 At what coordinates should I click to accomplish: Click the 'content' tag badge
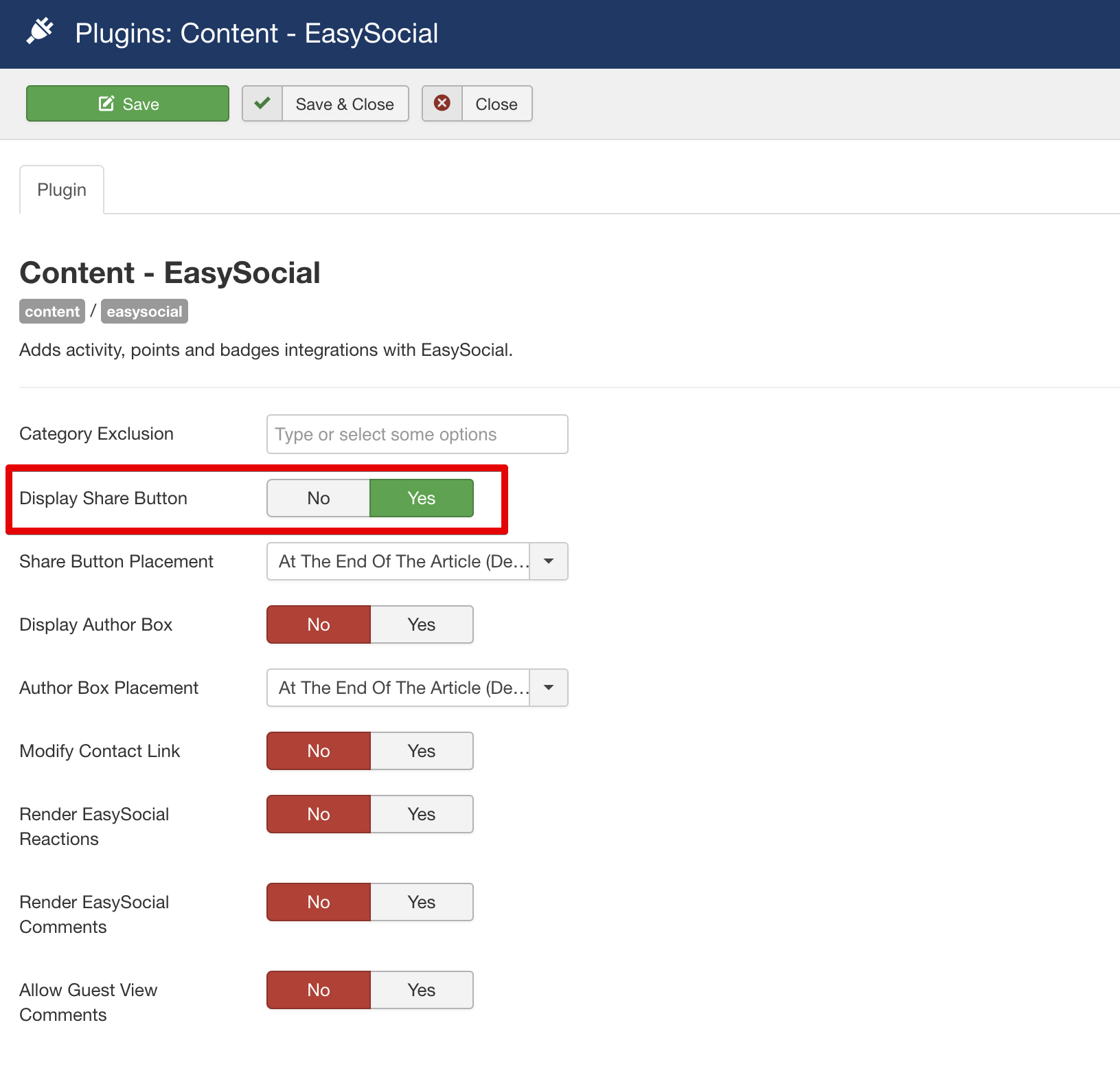click(x=52, y=311)
